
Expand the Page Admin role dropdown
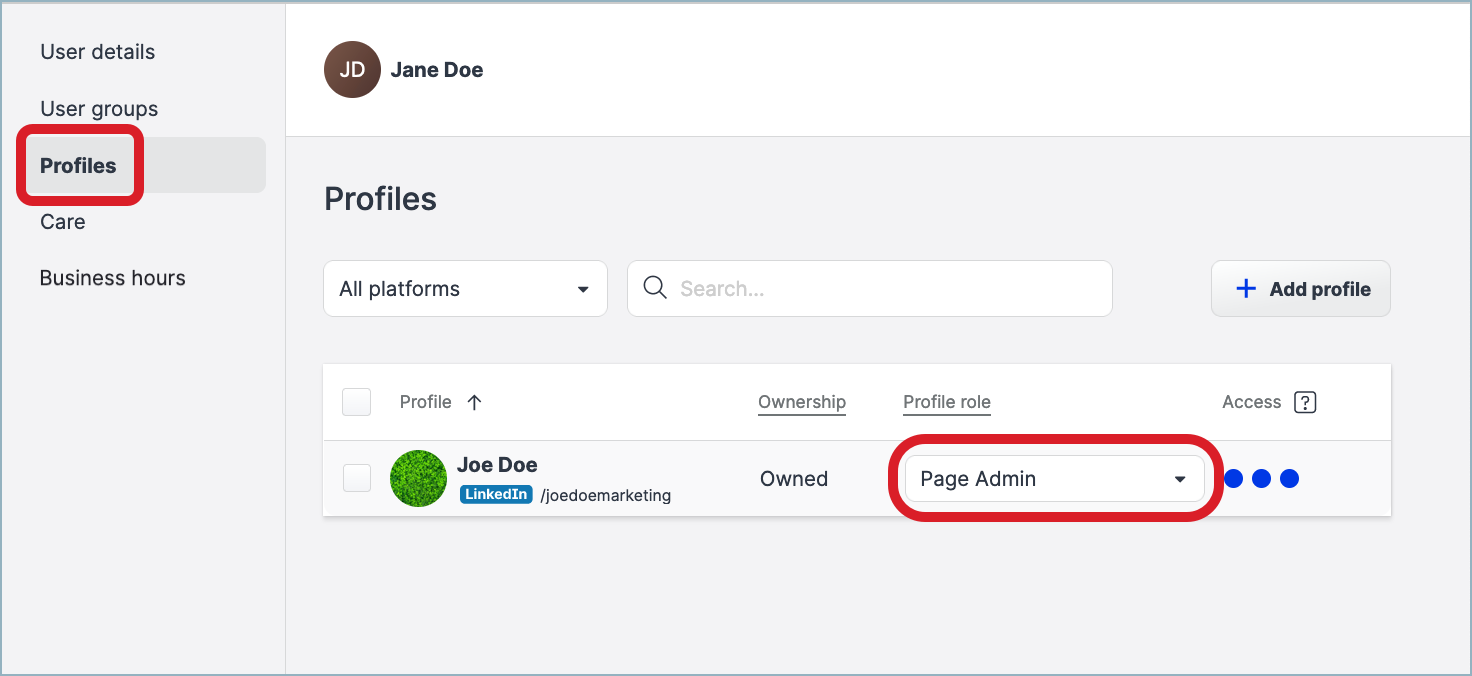tap(1054, 479)
